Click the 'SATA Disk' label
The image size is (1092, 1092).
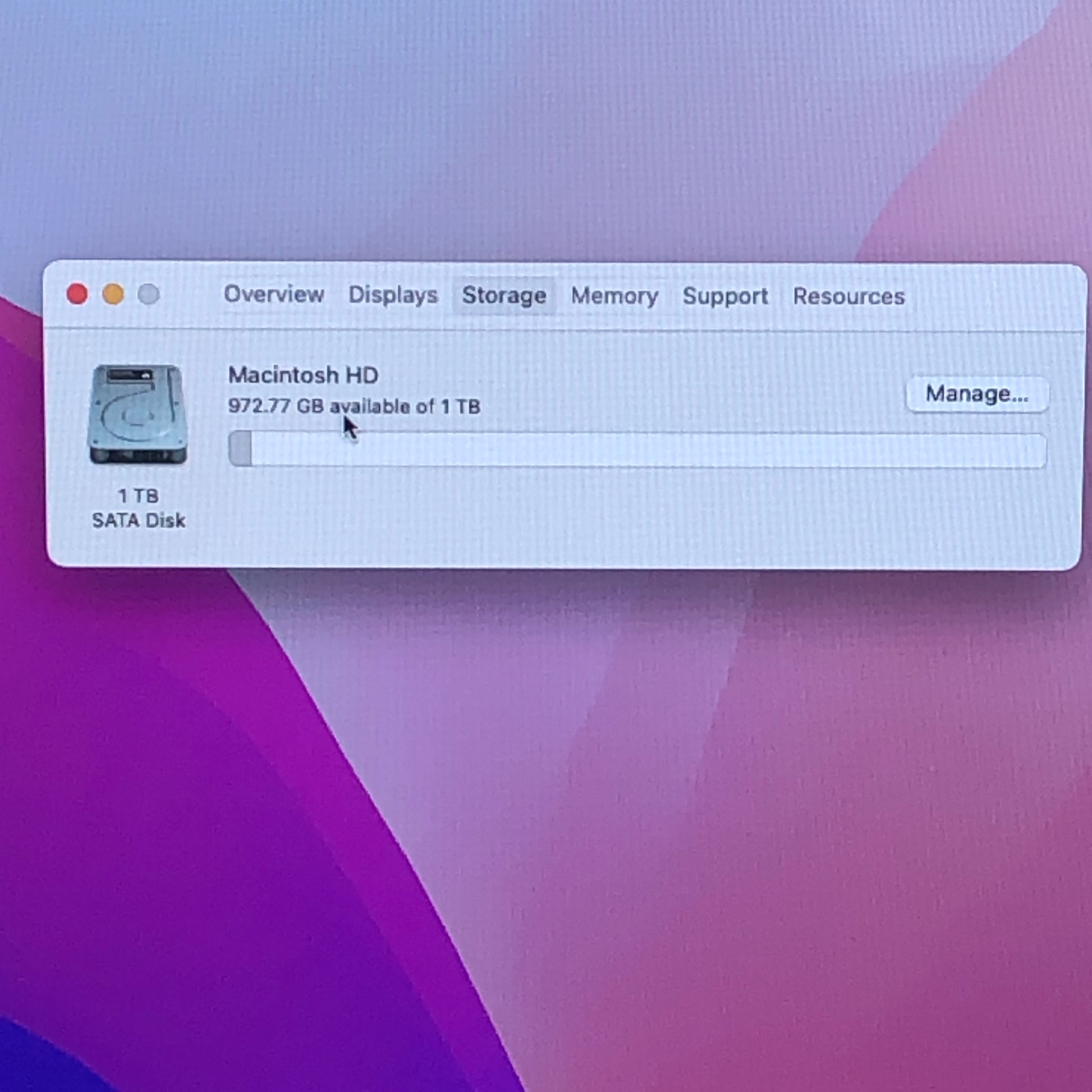[139, 521]
